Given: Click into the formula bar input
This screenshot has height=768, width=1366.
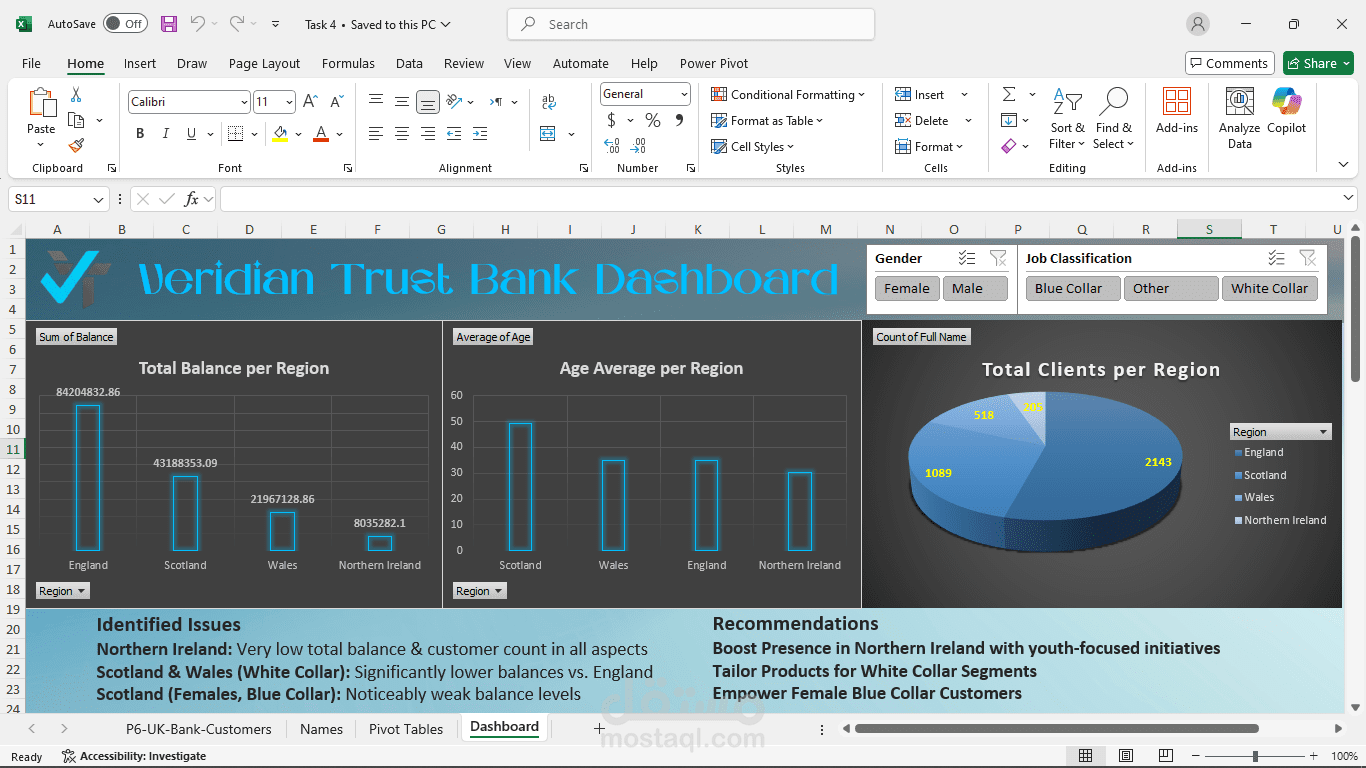Looking at the screenshot, I should tap(780, 199).
